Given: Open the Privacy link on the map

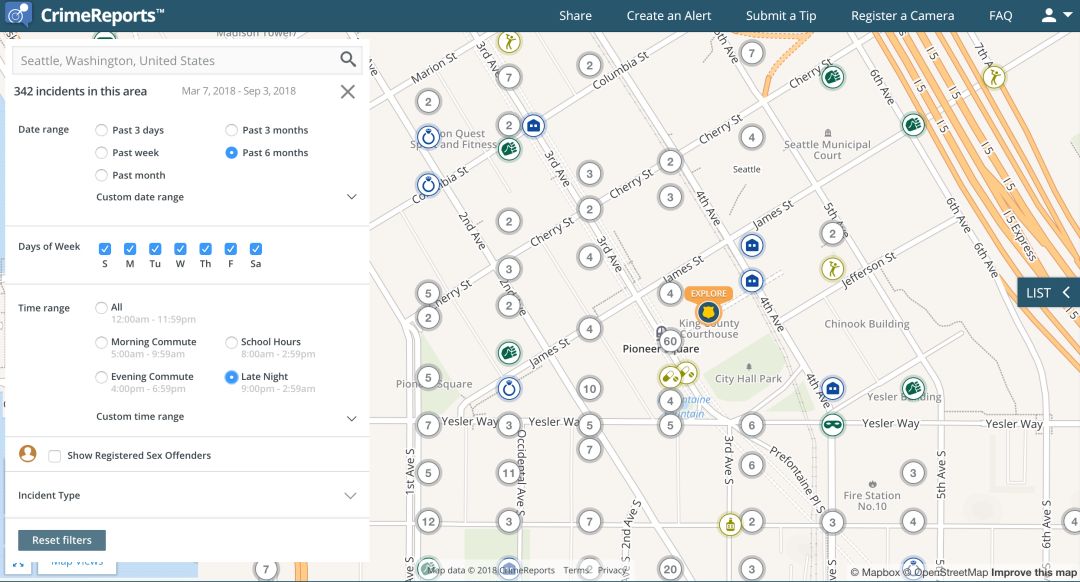Looking at the screenshot, I should click(612, 570).
